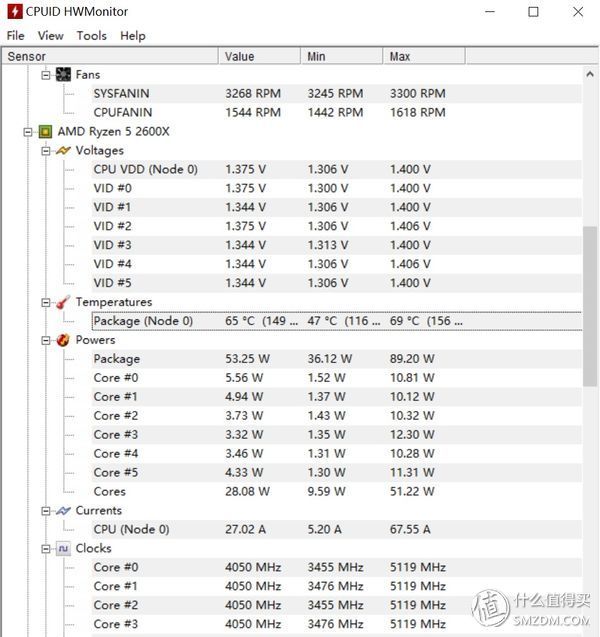Screen dimensions: 600x637
Task: Click the Clocks square-wave icon
Action: [x=63, y=548]
